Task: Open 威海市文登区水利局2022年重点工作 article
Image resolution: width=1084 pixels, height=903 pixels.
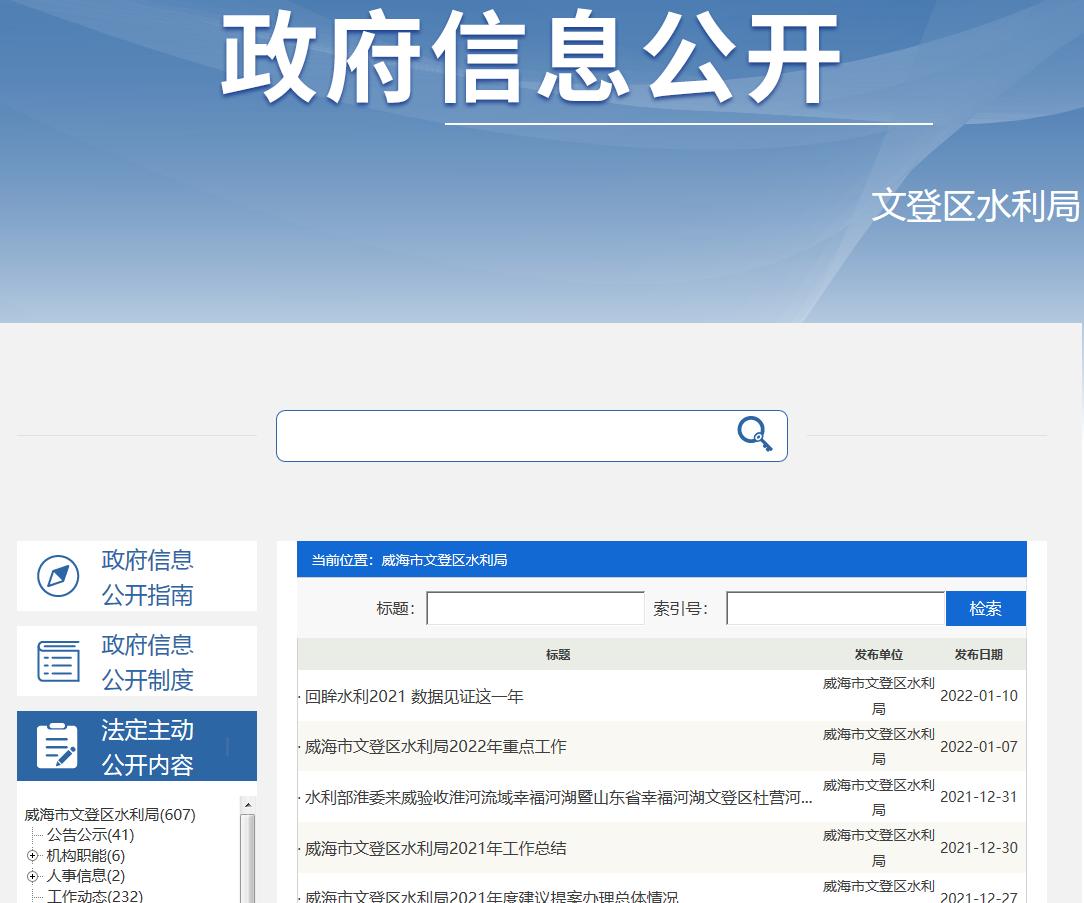Action: coord(436,747)
